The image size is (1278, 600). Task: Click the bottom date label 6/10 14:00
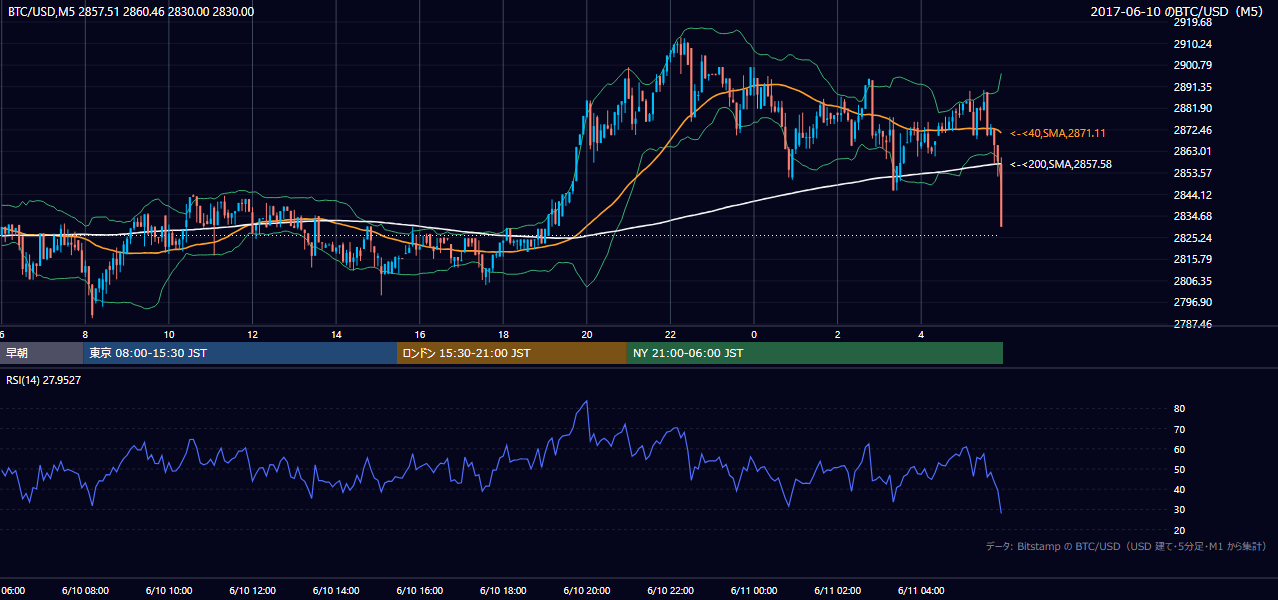pos(336,591)
